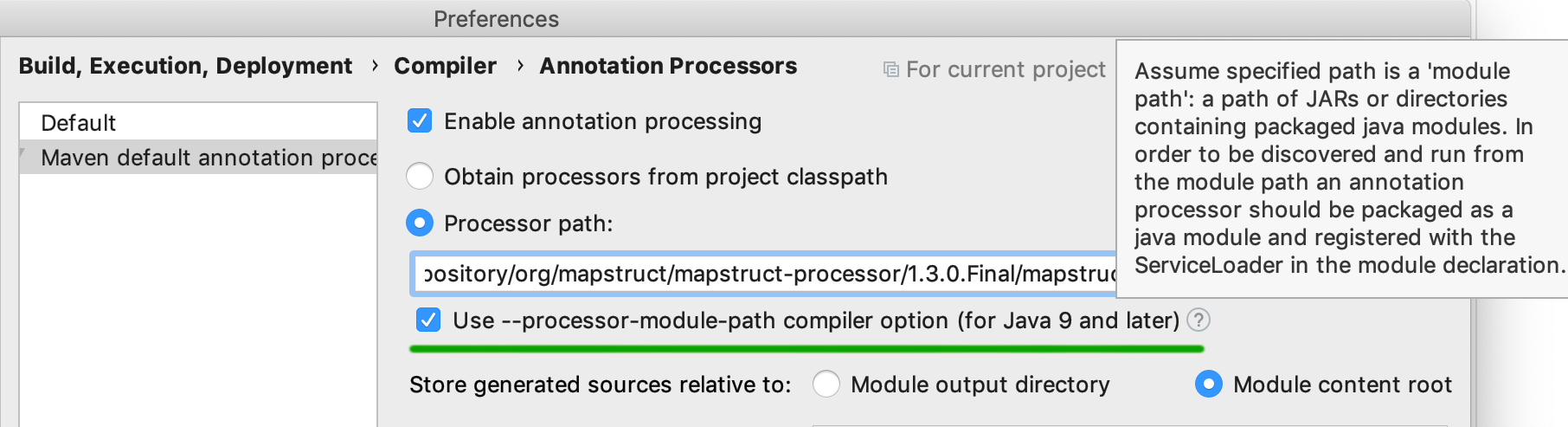Click the 'For current project' copy icon
The width and height of the screenshot is (1568, 427).
tap(890, 69)
